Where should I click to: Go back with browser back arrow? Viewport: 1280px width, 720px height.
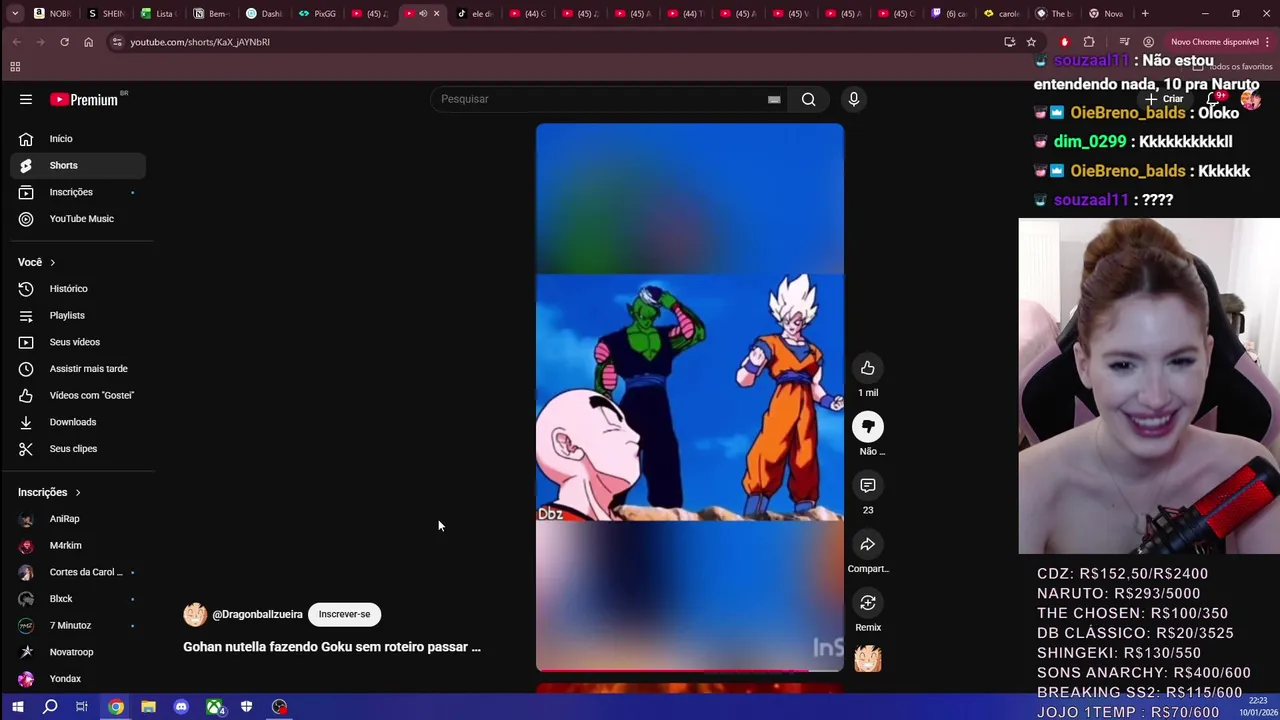(x=17, y=42)
